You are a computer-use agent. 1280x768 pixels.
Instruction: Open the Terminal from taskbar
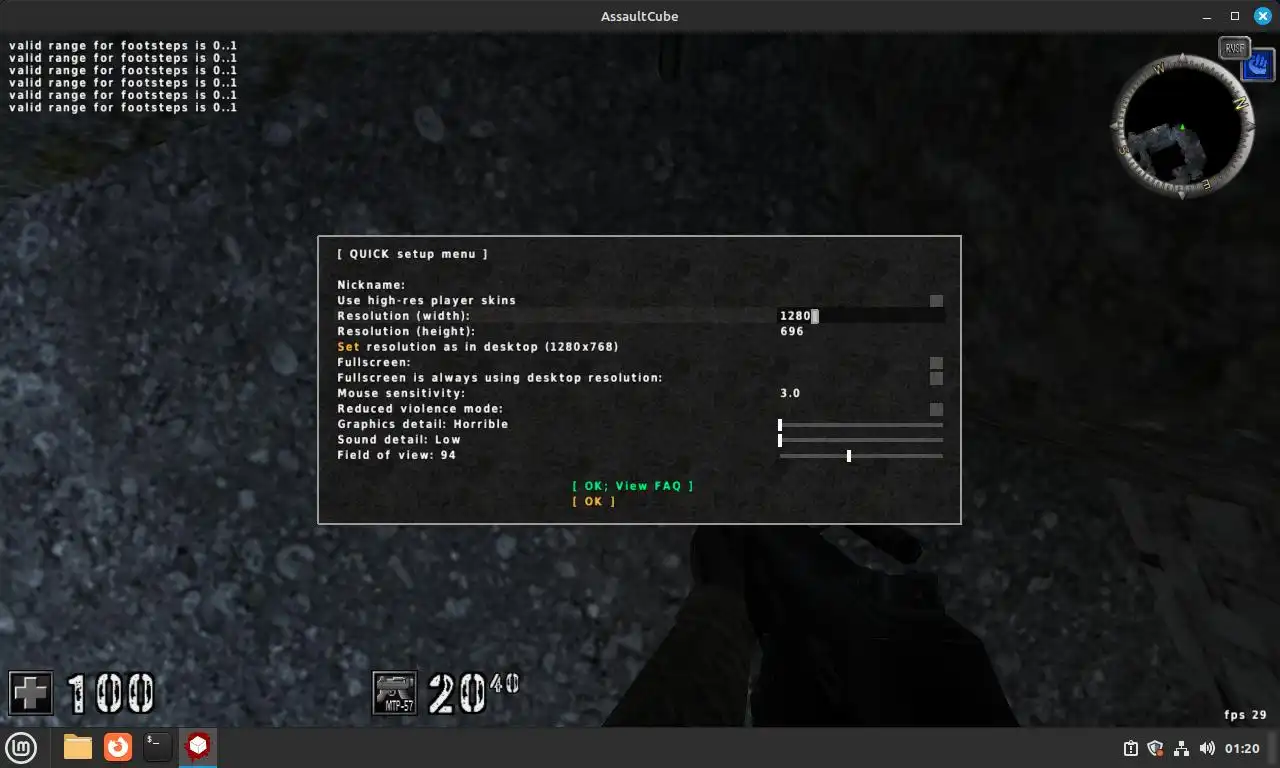pos(157,747)
